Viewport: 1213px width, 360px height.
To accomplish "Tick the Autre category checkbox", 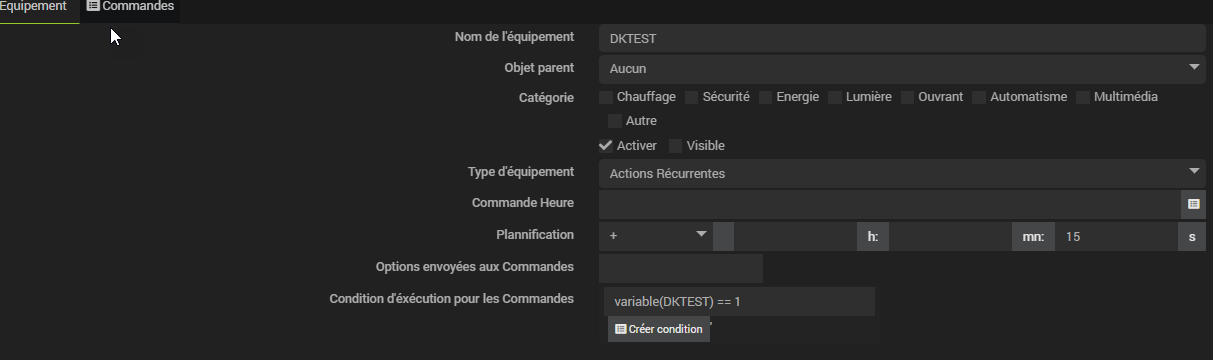I will 615,121.
